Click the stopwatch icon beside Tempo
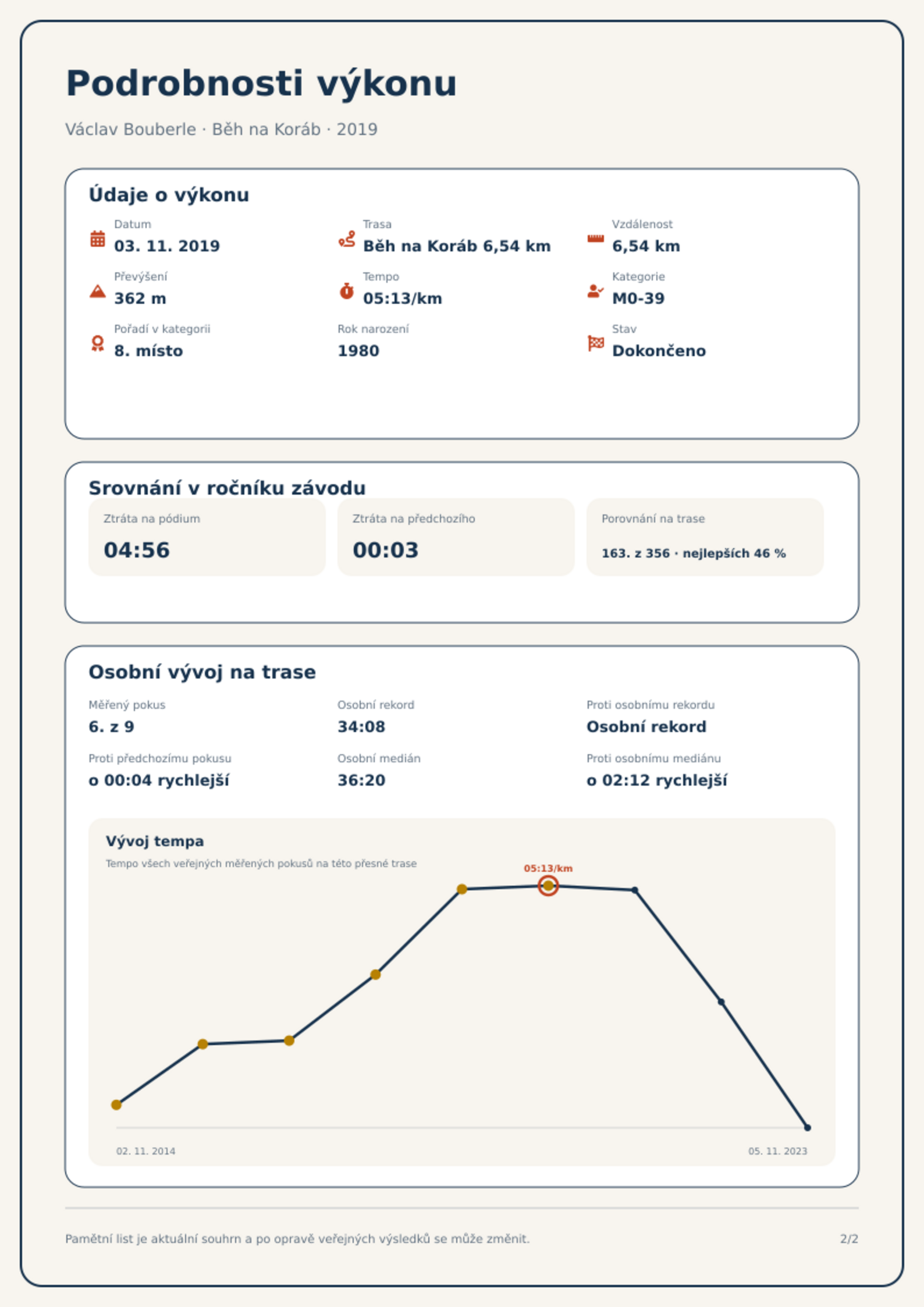 [x=347, y=291]
